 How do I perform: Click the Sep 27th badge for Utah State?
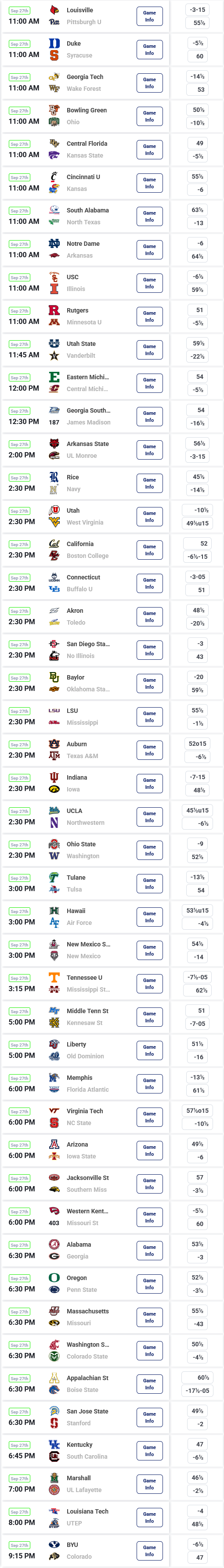coord(19,345)
